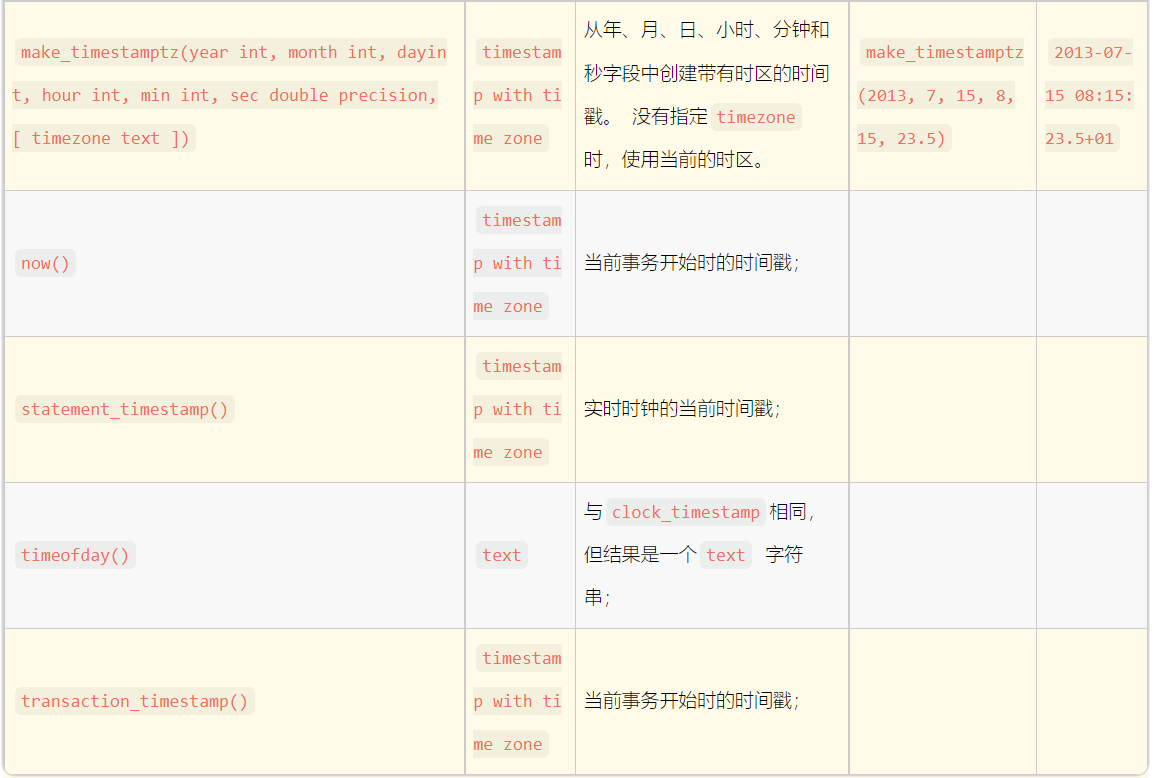This screenshot has height=778, width=1154.
Task: Select the timestamp with time zone type for statement_timestamp()
Action: click(517, 409)
